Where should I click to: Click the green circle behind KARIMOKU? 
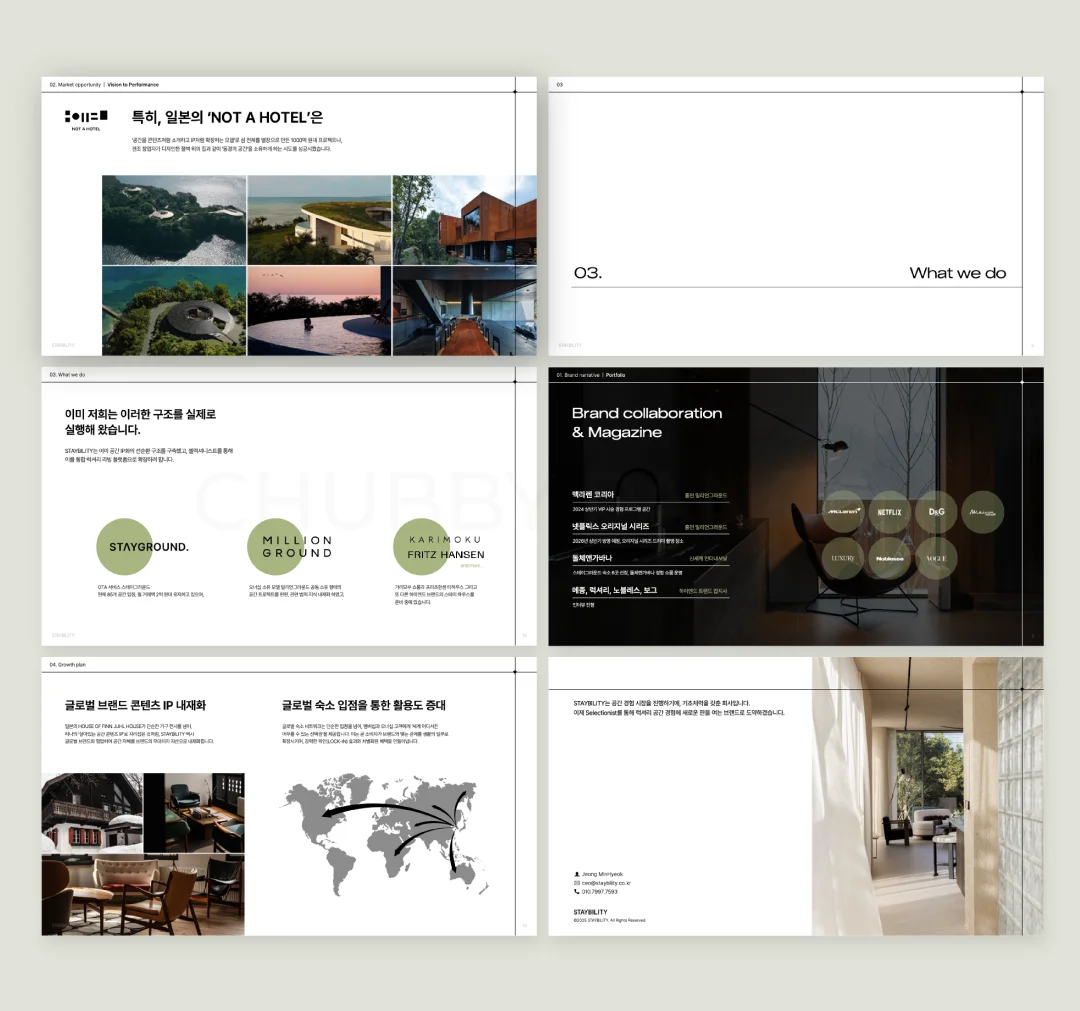coord(420,546)
